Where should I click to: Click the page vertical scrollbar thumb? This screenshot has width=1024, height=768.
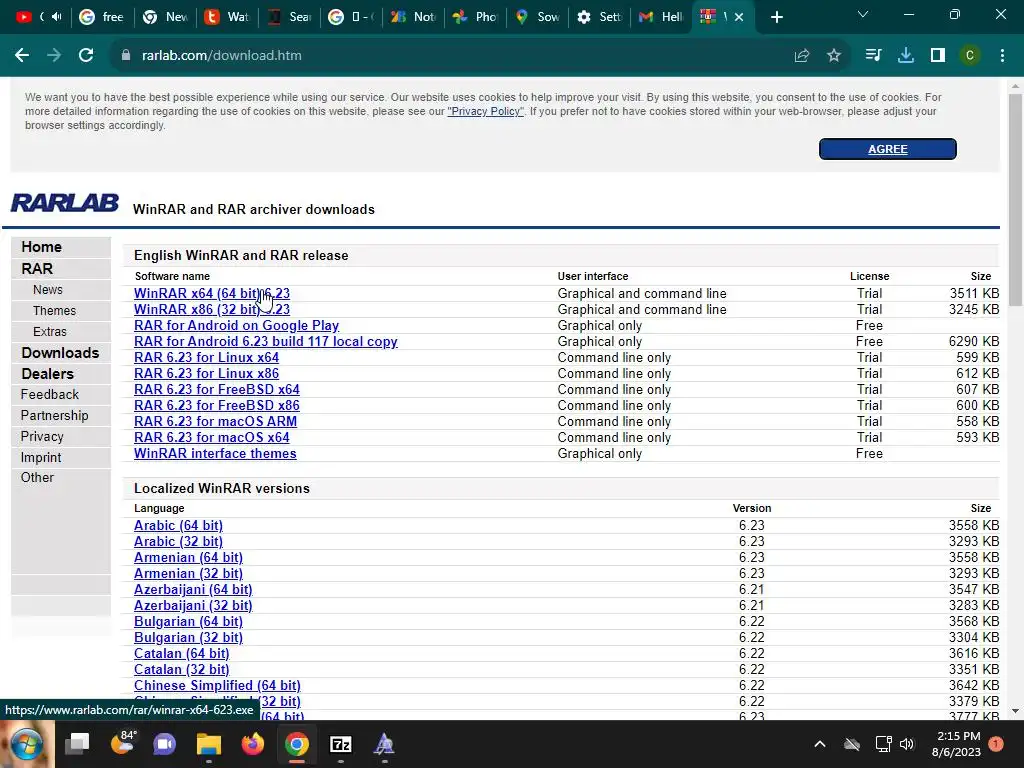pyautogui.click(x=1015, y=199)
